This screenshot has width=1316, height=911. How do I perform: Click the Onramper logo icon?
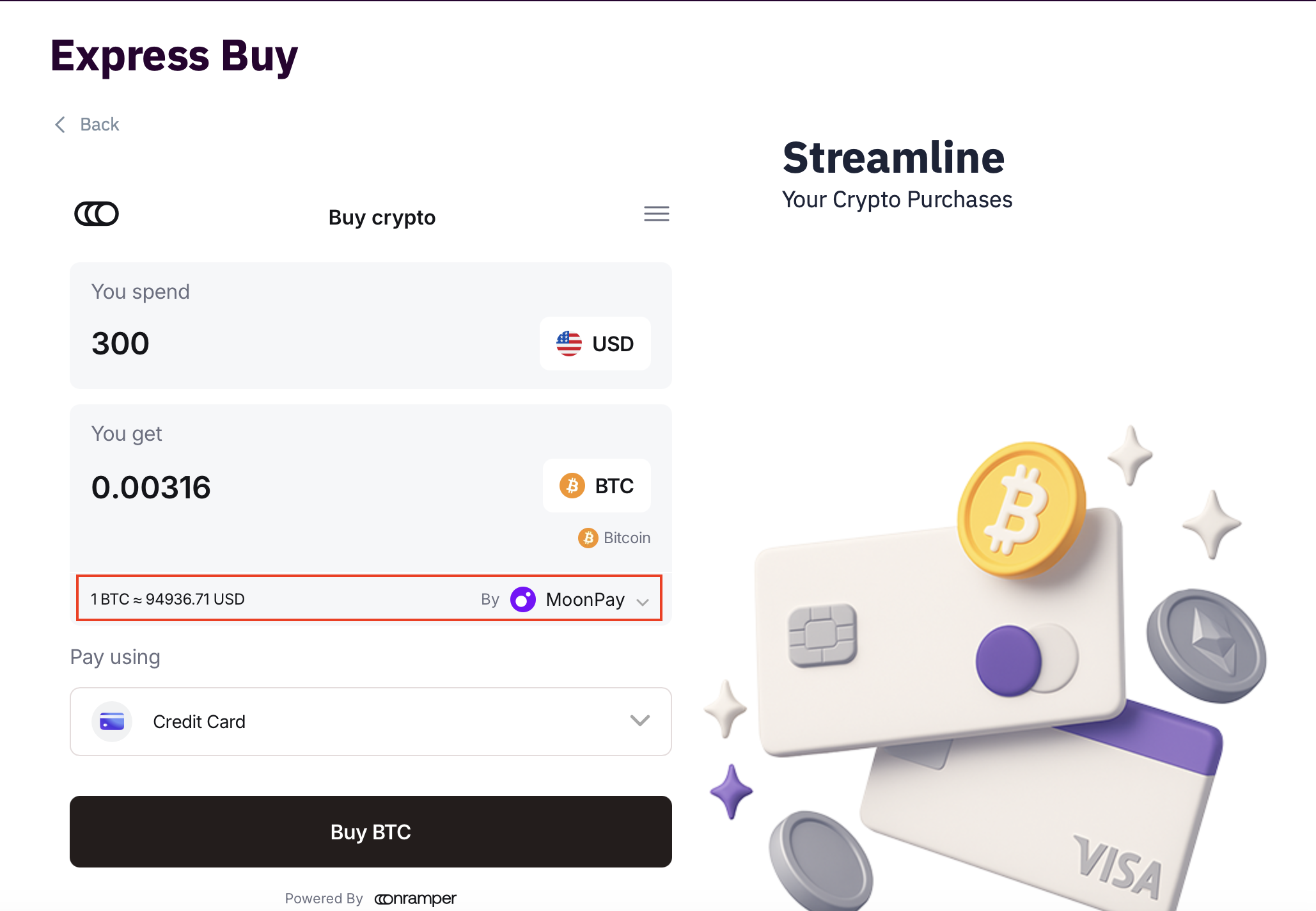[97, 214]
